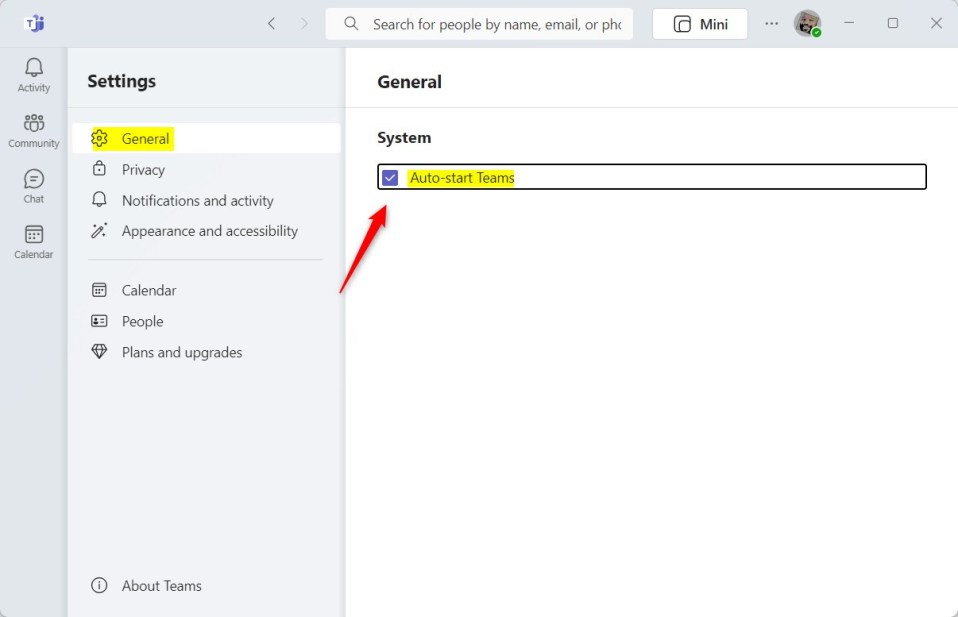Screen dimensions: 958x617
Task: Minimize the Teams window
Action: click(849, 23)
